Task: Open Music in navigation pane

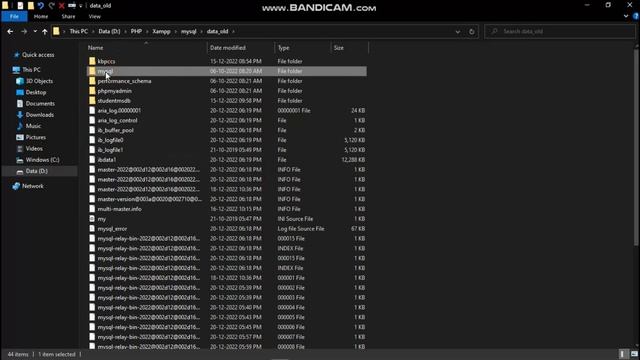Action: pyautogui.click(x=33, y=126)
